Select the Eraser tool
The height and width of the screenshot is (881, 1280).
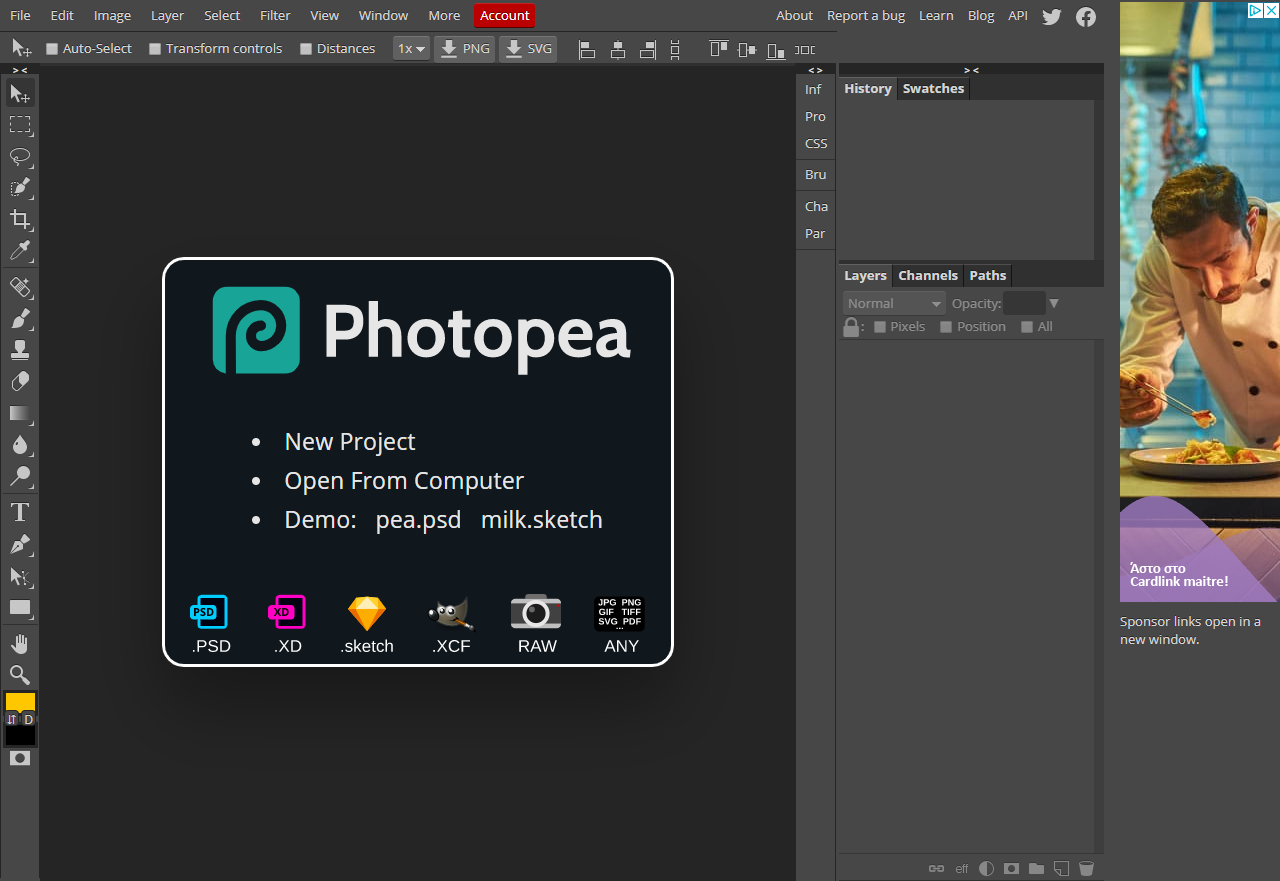tap(20, 381)
